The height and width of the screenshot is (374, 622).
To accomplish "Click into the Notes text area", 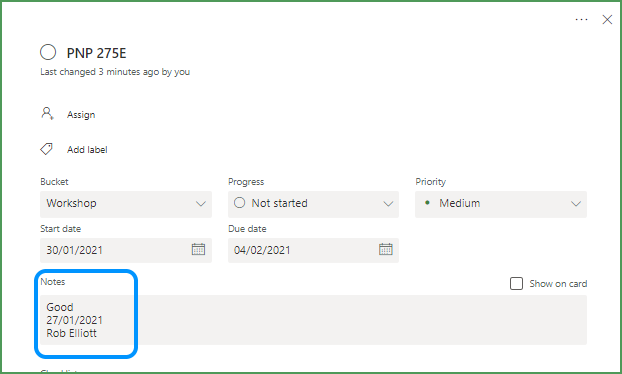I will [313, 320].
